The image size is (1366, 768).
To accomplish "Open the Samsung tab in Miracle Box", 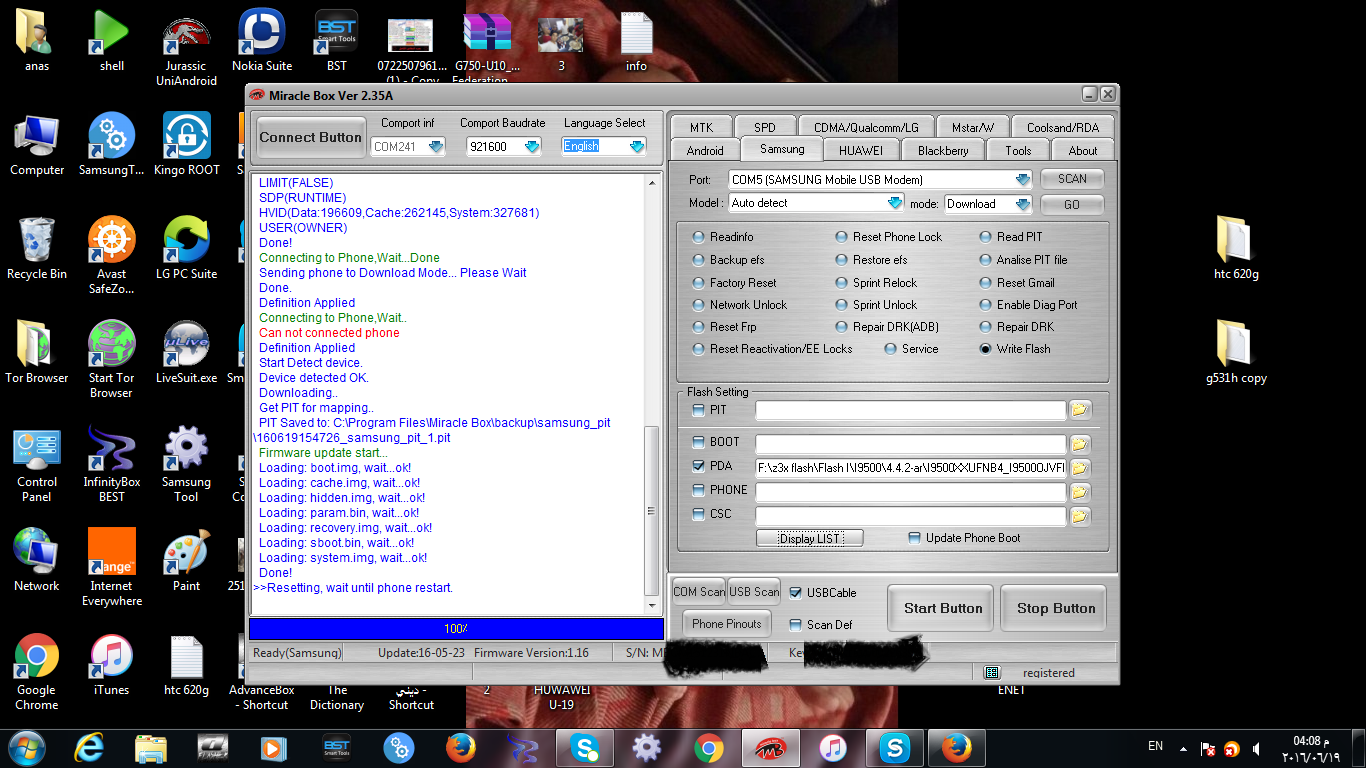I will click(781, 149).
